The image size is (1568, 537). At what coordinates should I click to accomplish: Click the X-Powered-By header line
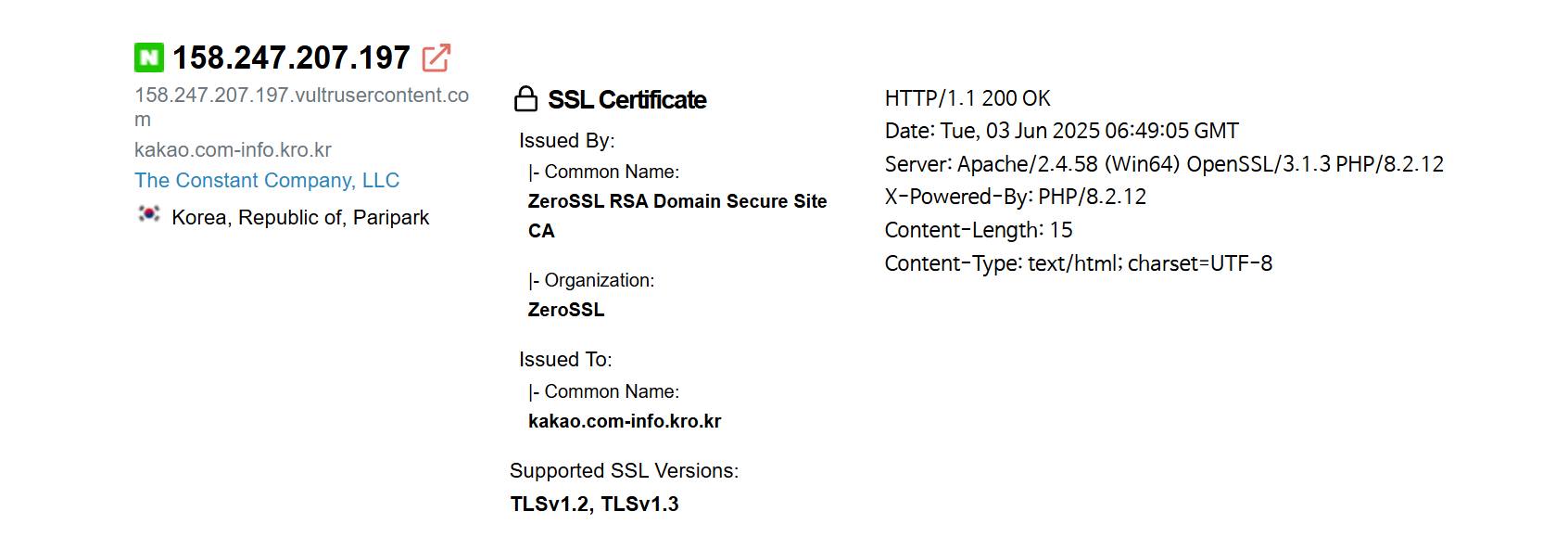coord(1015,197)
